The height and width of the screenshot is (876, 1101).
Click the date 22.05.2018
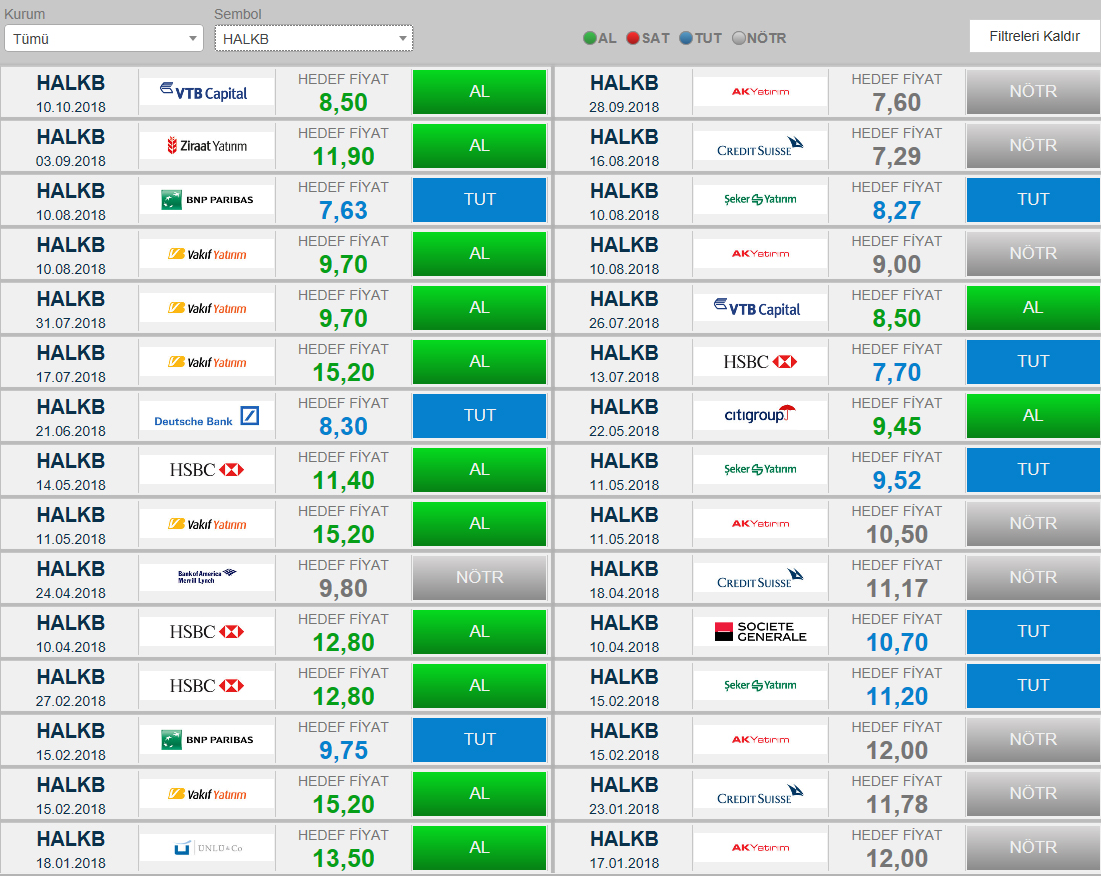coord(624,432)
